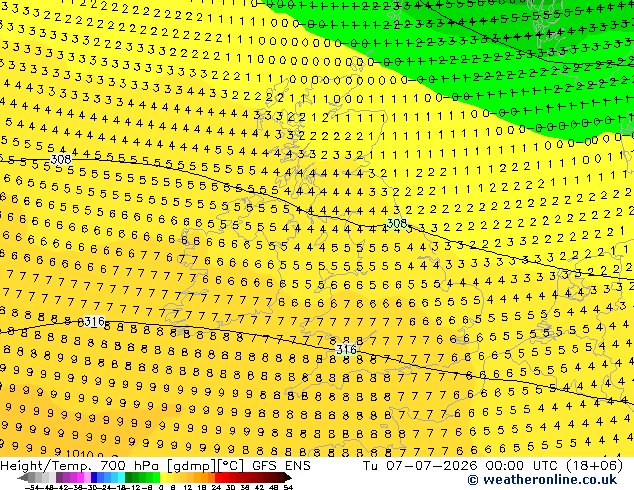Click the 316 contour label near the left edge
634x490 pixels.
tap(94, 322)
